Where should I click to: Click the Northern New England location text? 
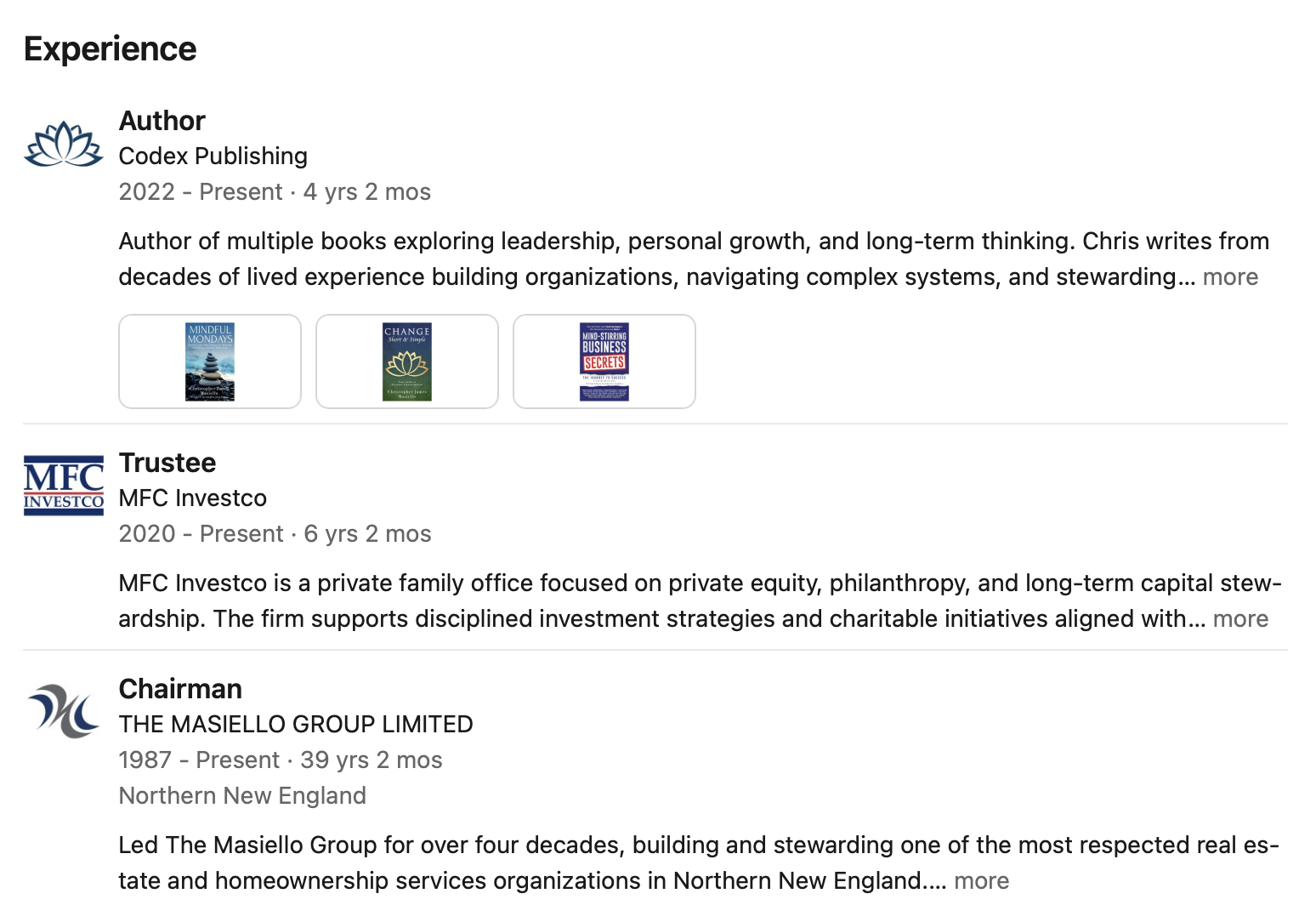click(241, 795)
